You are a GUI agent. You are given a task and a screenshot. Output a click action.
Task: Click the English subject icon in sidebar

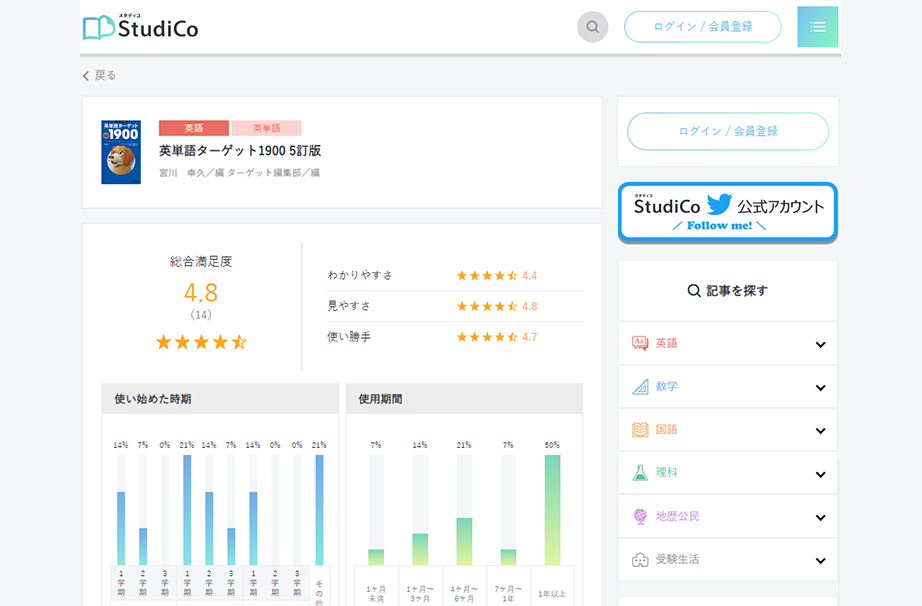(640, 343)
